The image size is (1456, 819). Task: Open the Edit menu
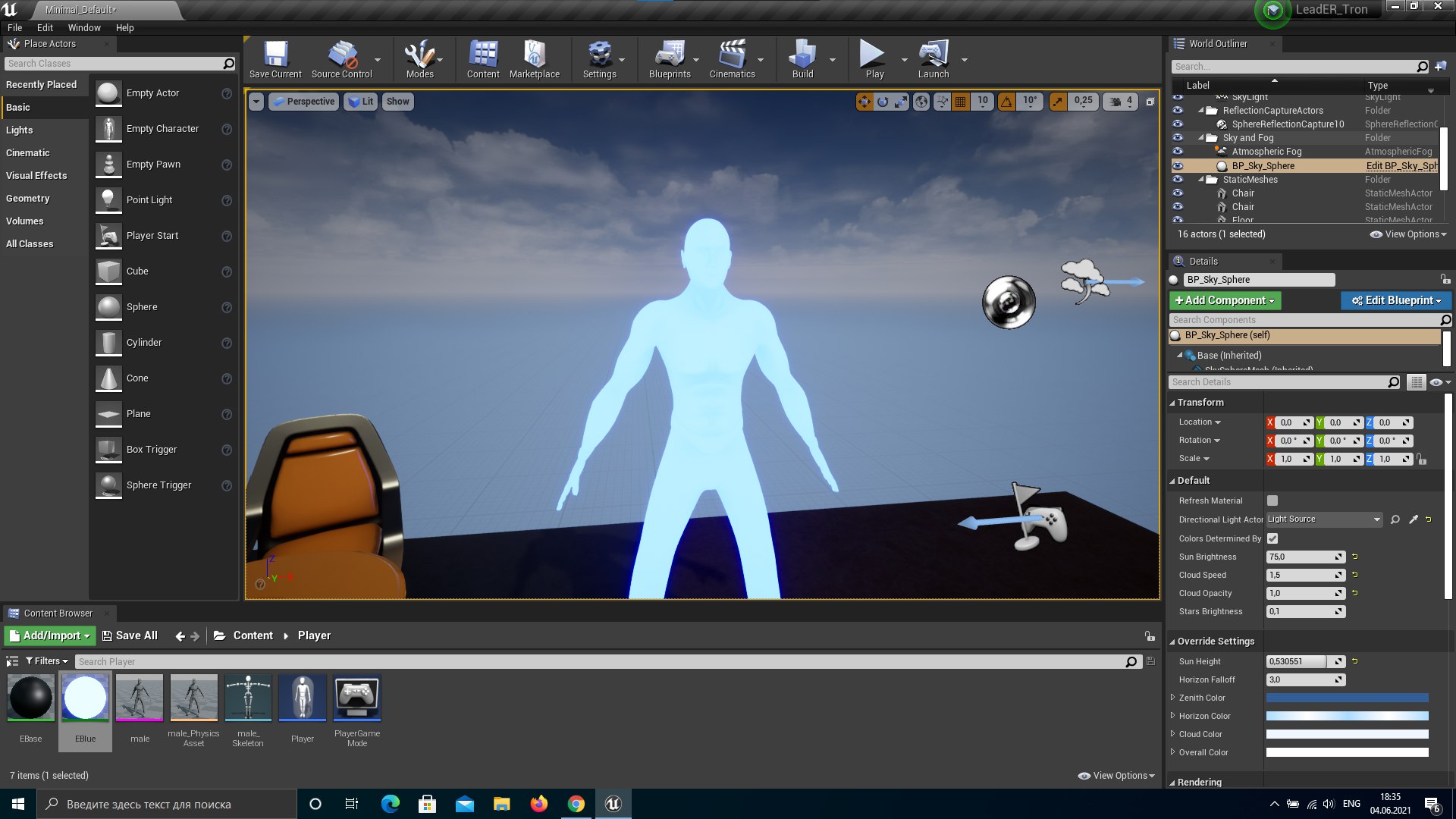click(x=45, y=27)
